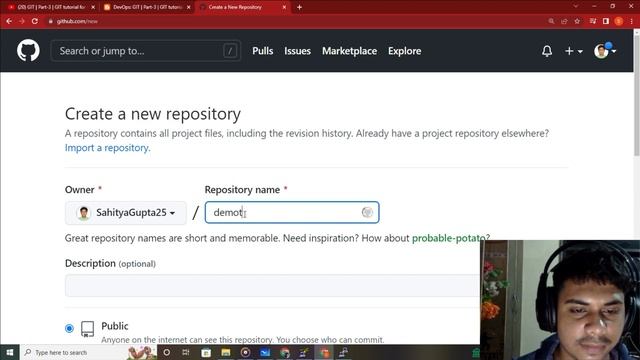Viewport: 640px width, 360px height.
Task: Open the Chrome three-dot menu
Action: (x=631, y=21)
